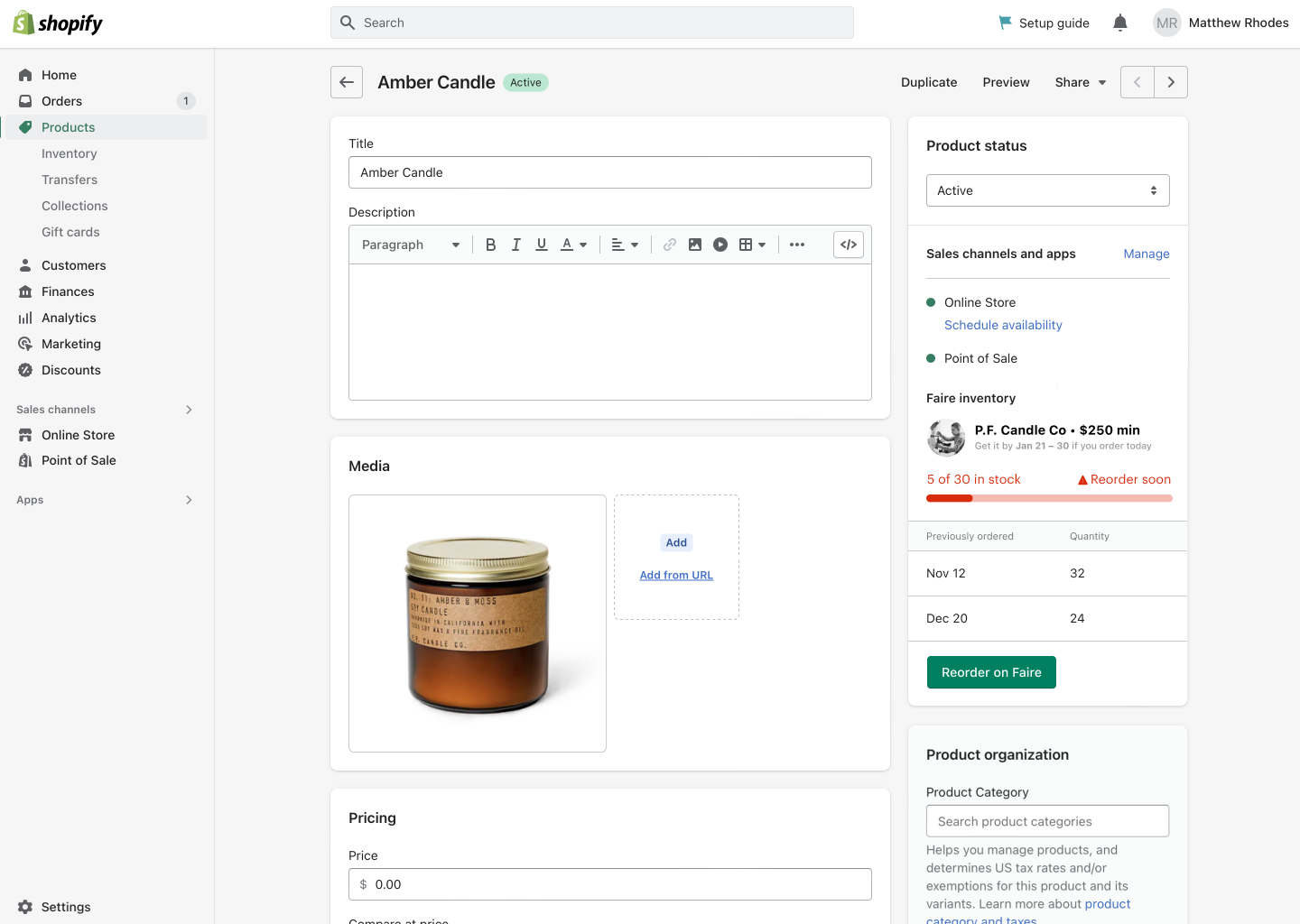This screenshot has height=924, width=1300.
Task: Expand the Sales channels section chevron
Action: tap(189, 409)
